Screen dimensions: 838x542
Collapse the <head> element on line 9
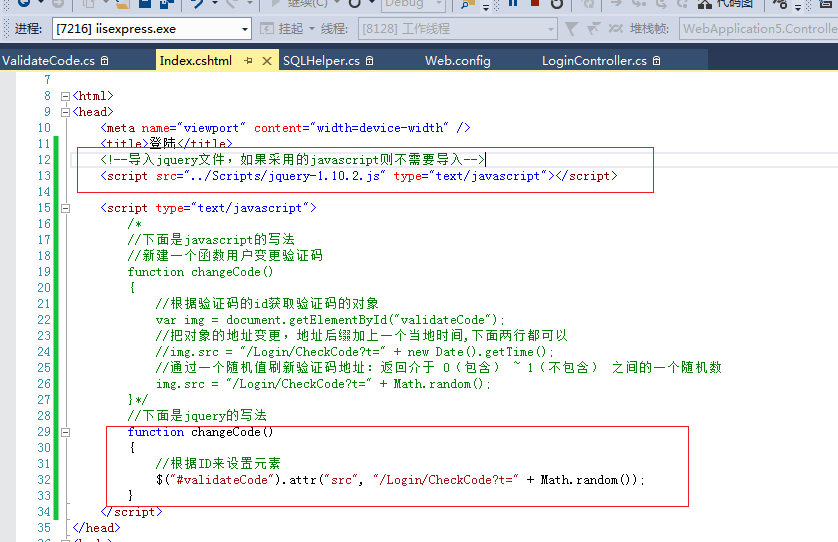pyautogui.click(x=65, y=113)
